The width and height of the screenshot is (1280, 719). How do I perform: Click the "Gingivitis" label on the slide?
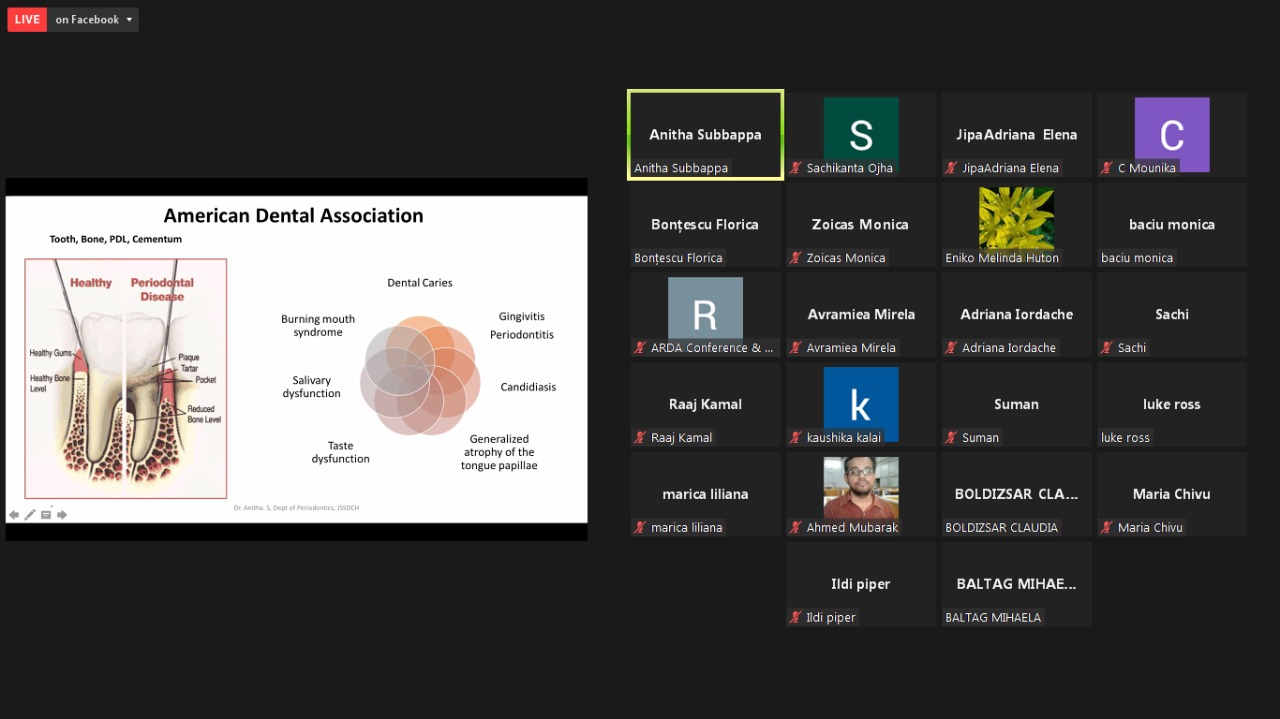[522, 317]
